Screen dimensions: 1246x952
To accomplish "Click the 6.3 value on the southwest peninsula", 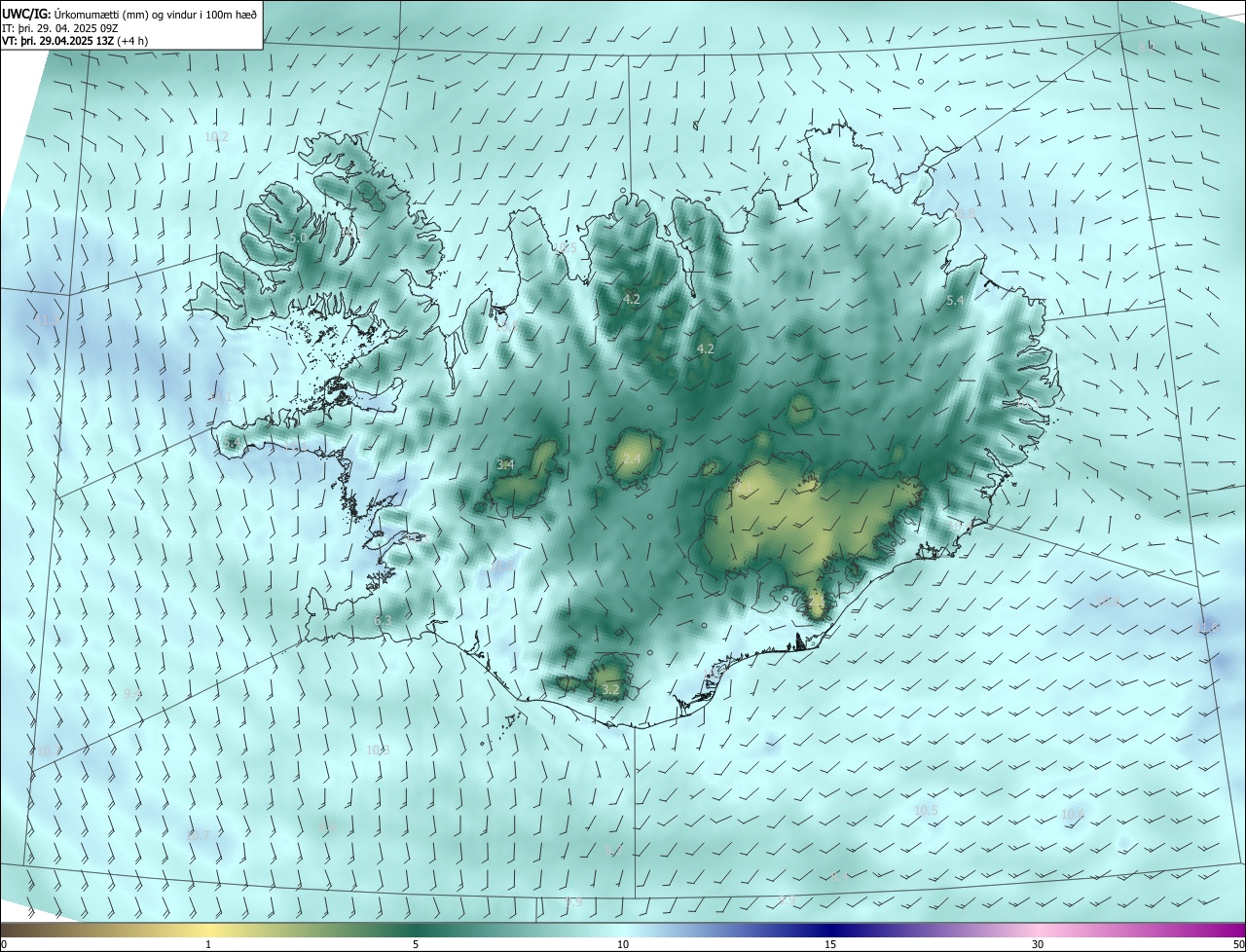I will pos(383,620).
